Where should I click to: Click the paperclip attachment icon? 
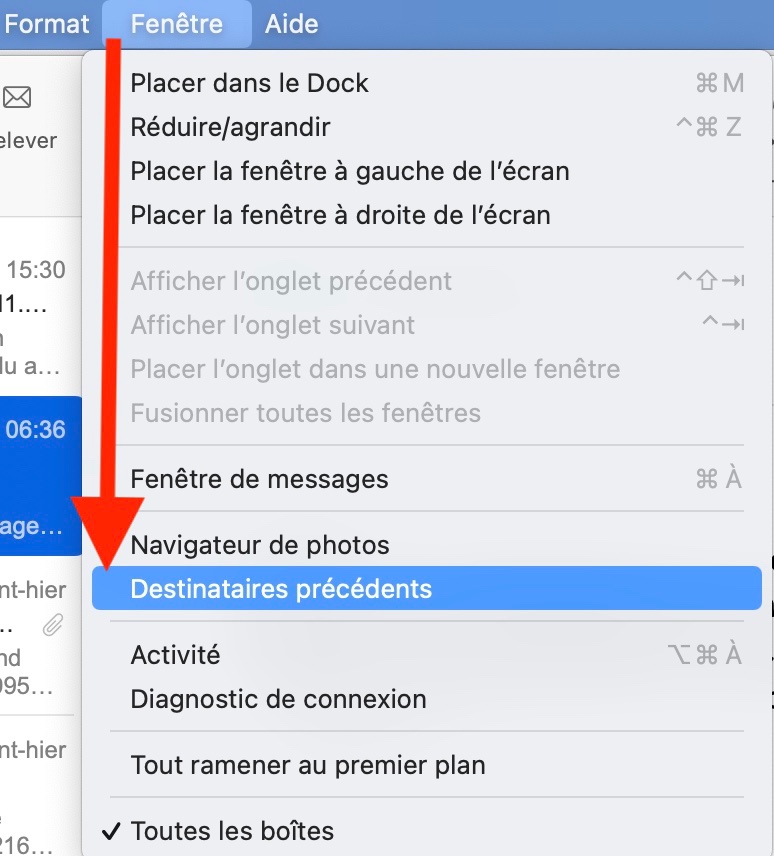point(52,626)
